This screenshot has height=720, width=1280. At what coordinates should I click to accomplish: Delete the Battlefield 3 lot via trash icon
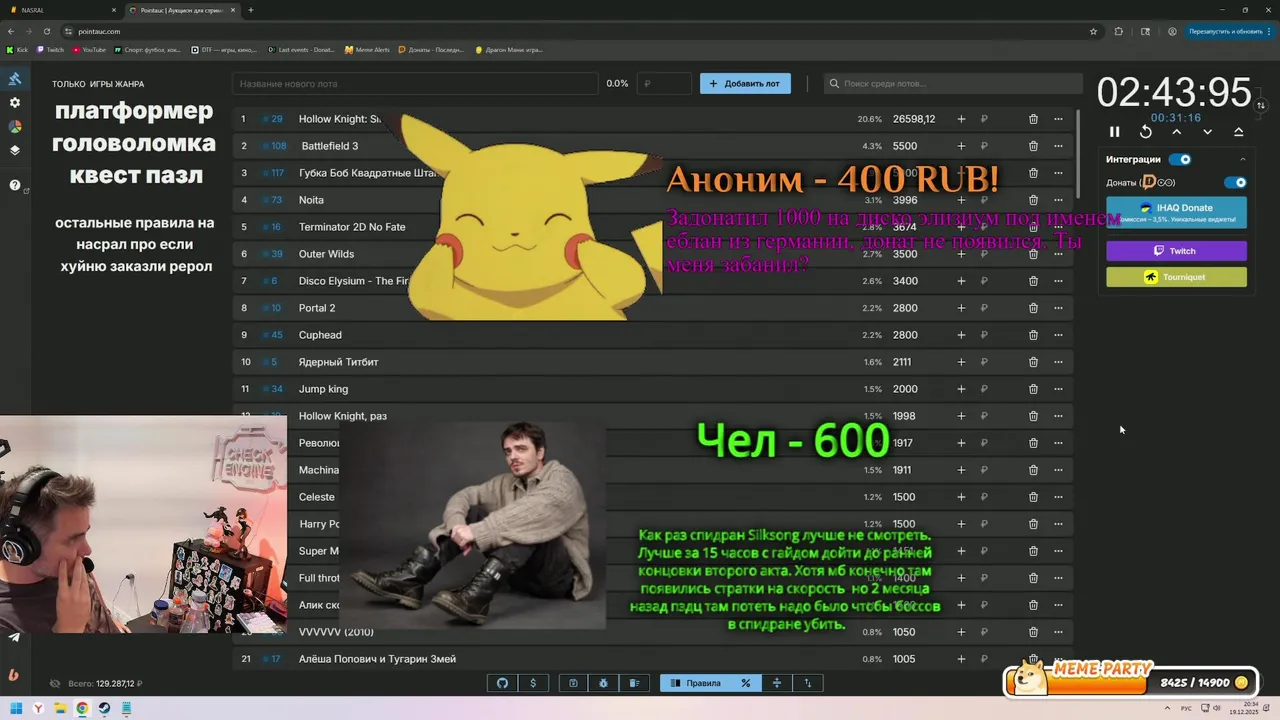(x=1033, y=146)
